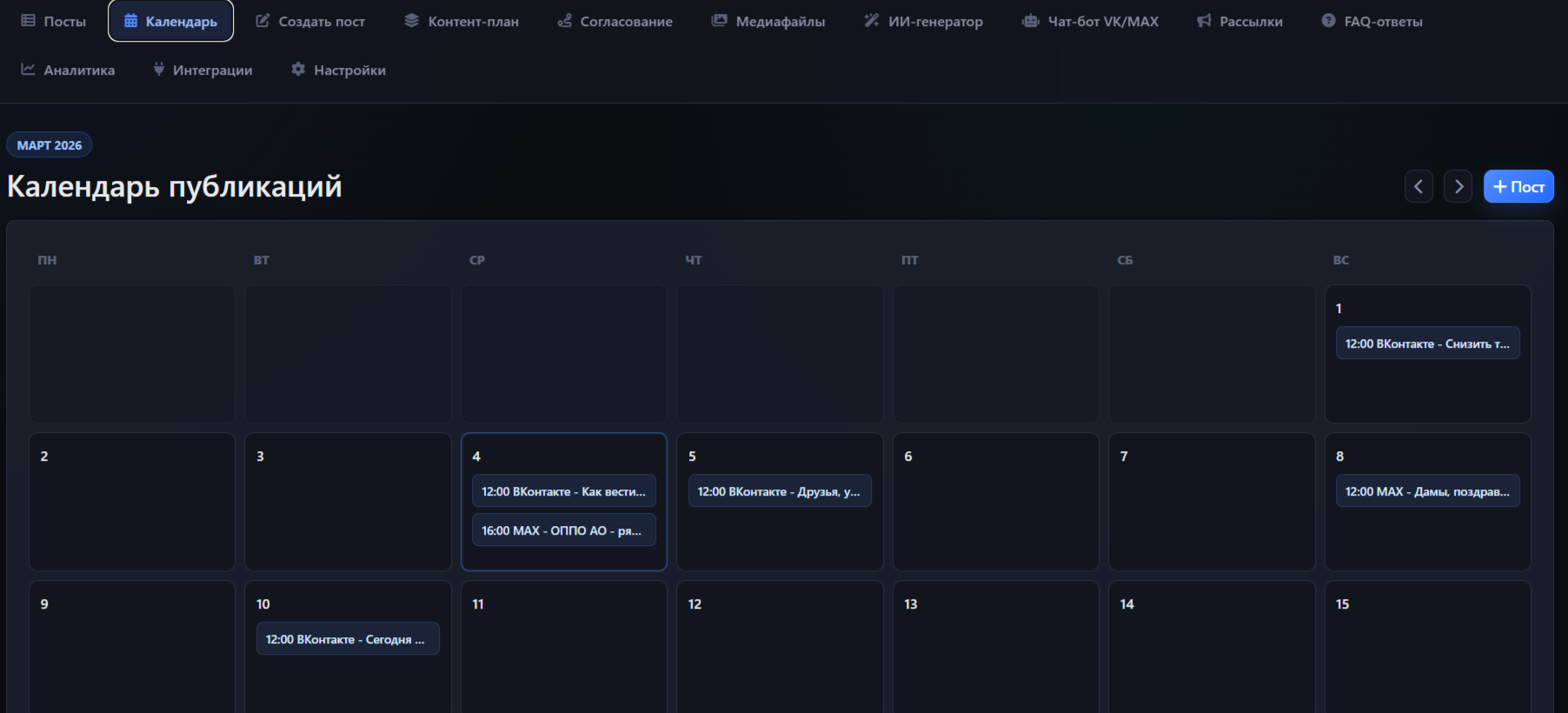Image resolution: width=1568 pixels, height=713 pixels.
Task: Click the Рассылки megaphone icon
Action: [x=1204, y=20]
